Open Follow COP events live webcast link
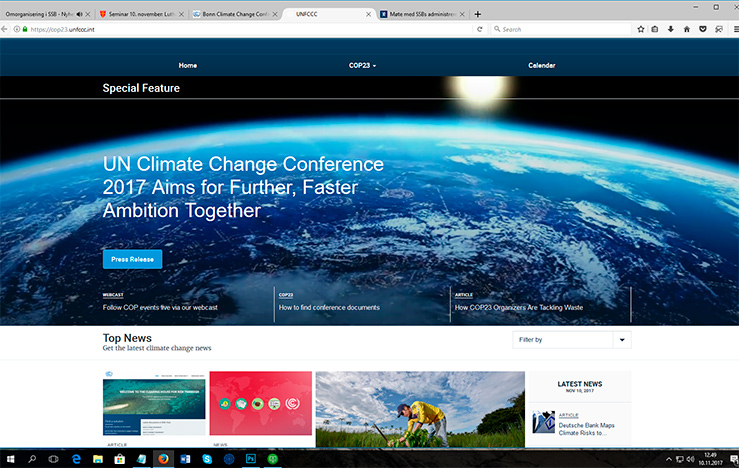This screenshot has height=468, width=739. click(160, 307)
